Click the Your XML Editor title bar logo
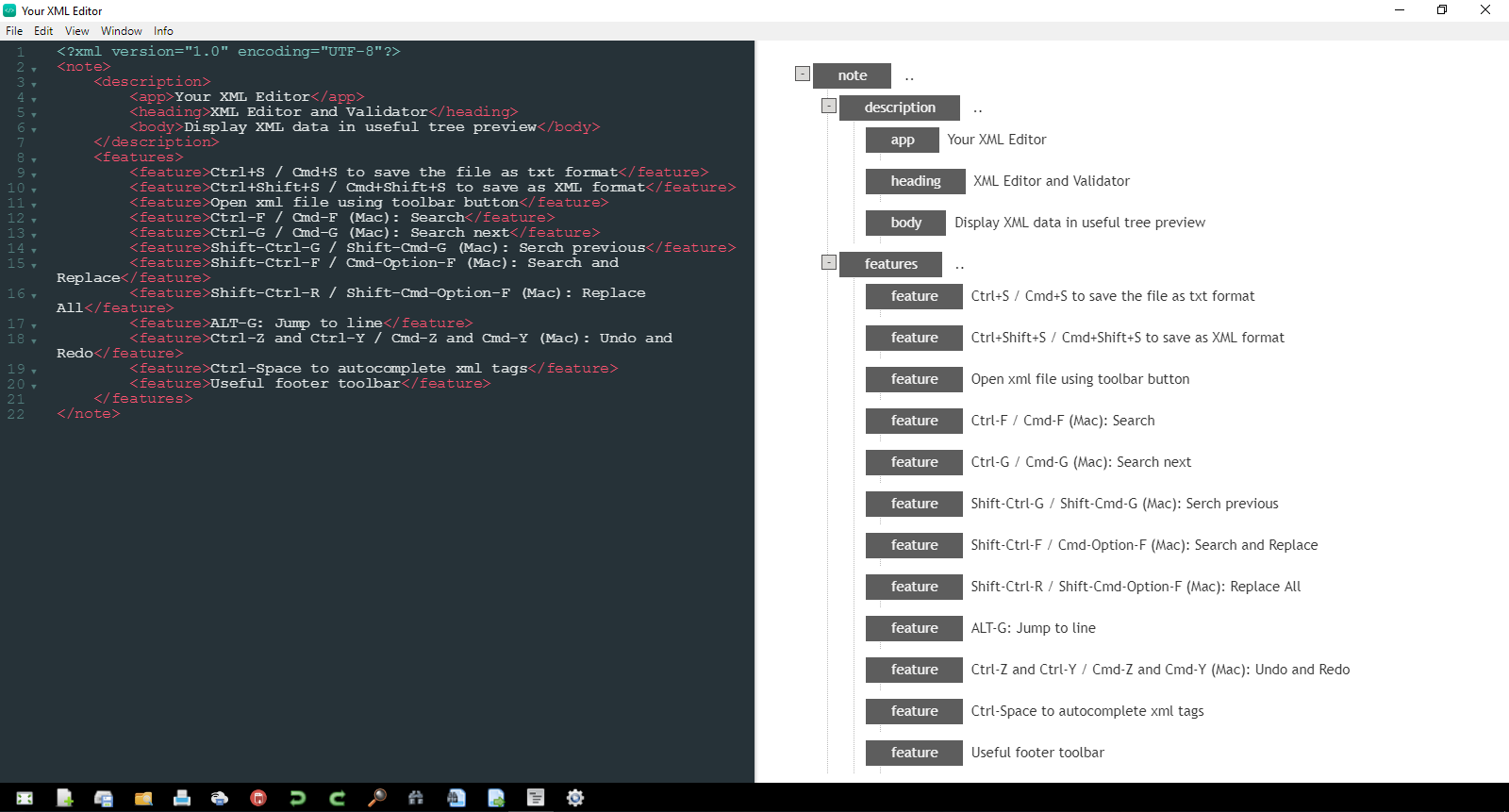1509x812 pixels. click(9, 10)
